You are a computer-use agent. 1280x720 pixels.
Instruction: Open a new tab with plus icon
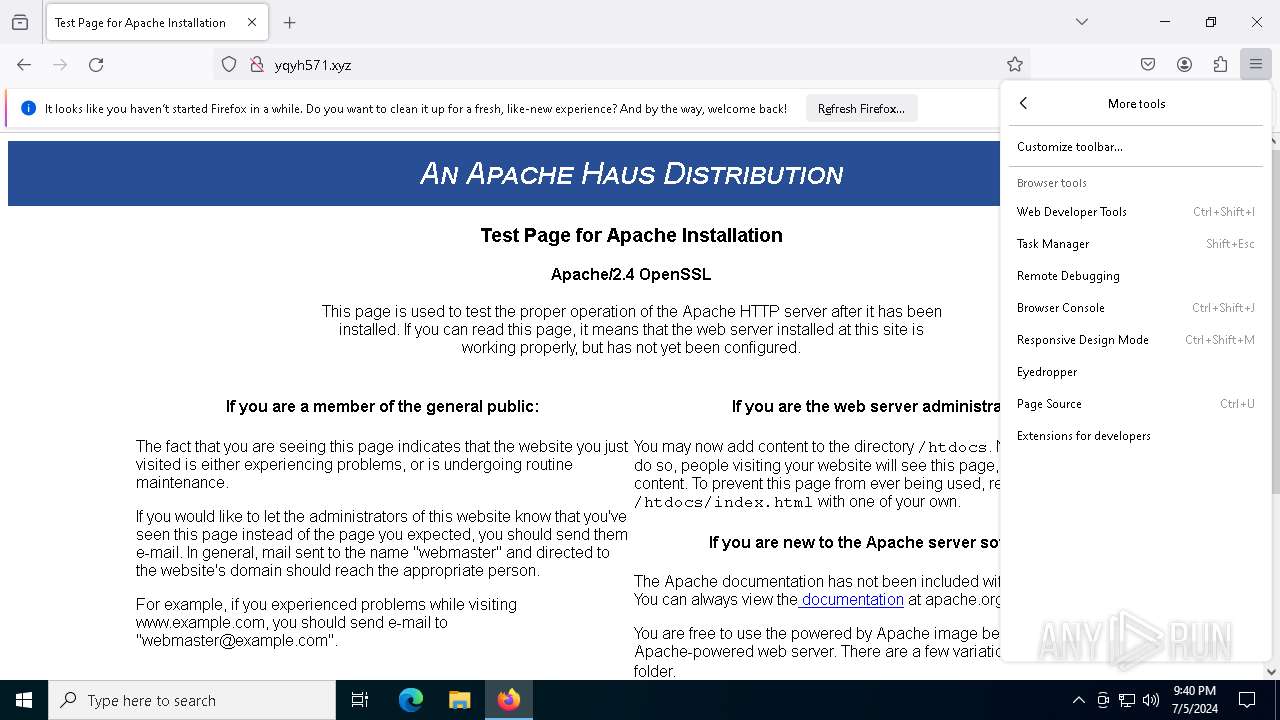pyautogui.click(x=290, y=22)
